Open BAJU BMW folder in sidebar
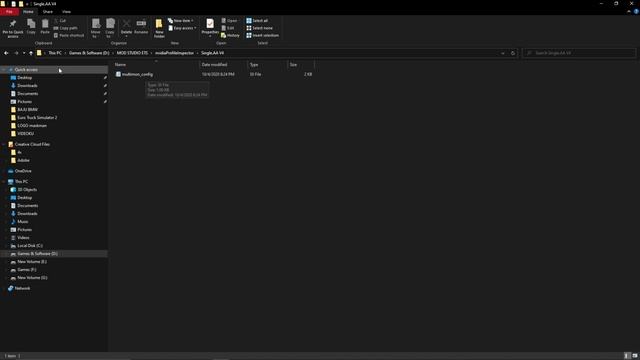The width and height of the screenshot is (640, 360). point(27,110)
